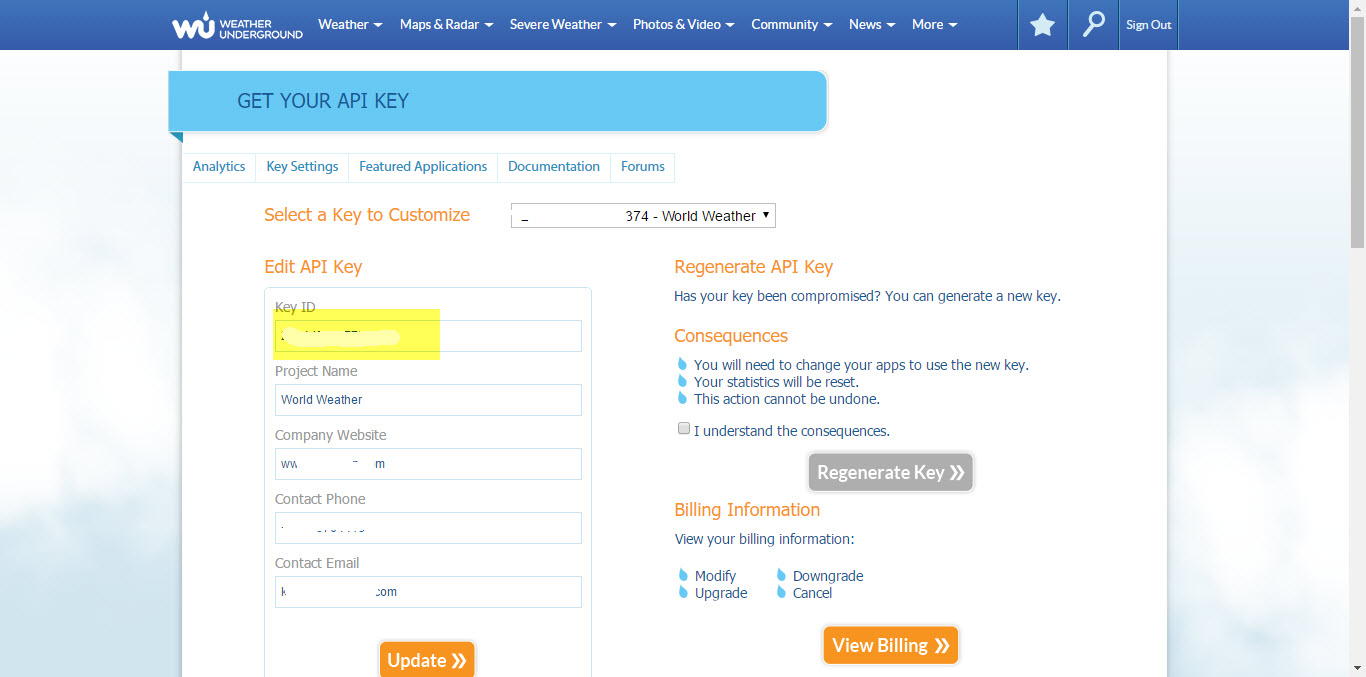1366x677 pixels.
Task: Click the Regenerate API Key heading
Action: [753, 267]
